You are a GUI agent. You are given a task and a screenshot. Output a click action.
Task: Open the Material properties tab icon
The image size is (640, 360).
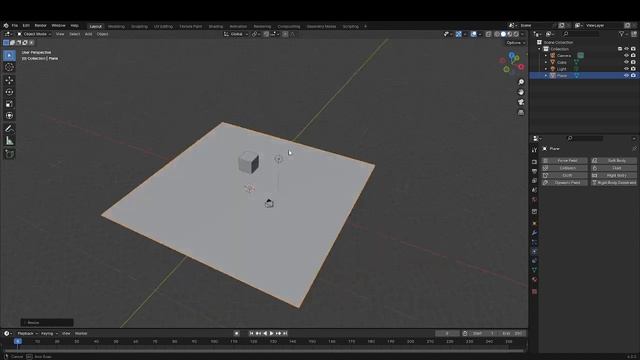point(534,280)
